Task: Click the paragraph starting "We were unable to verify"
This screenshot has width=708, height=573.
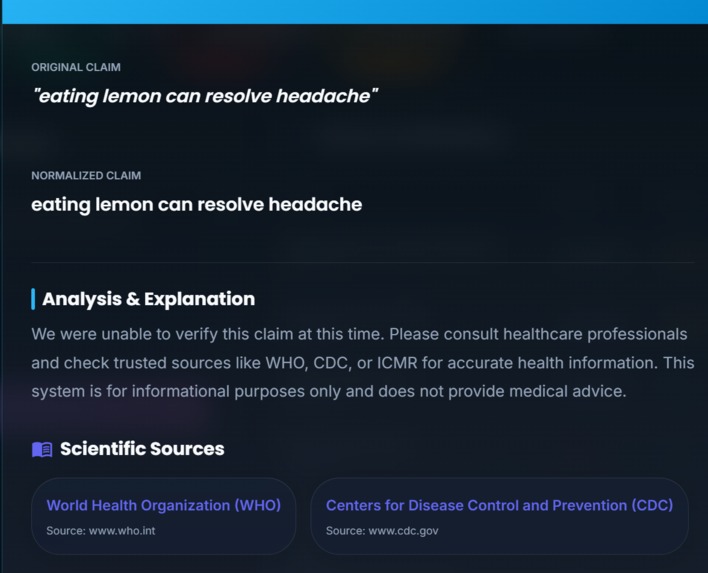Action: (x=363, y=363)
